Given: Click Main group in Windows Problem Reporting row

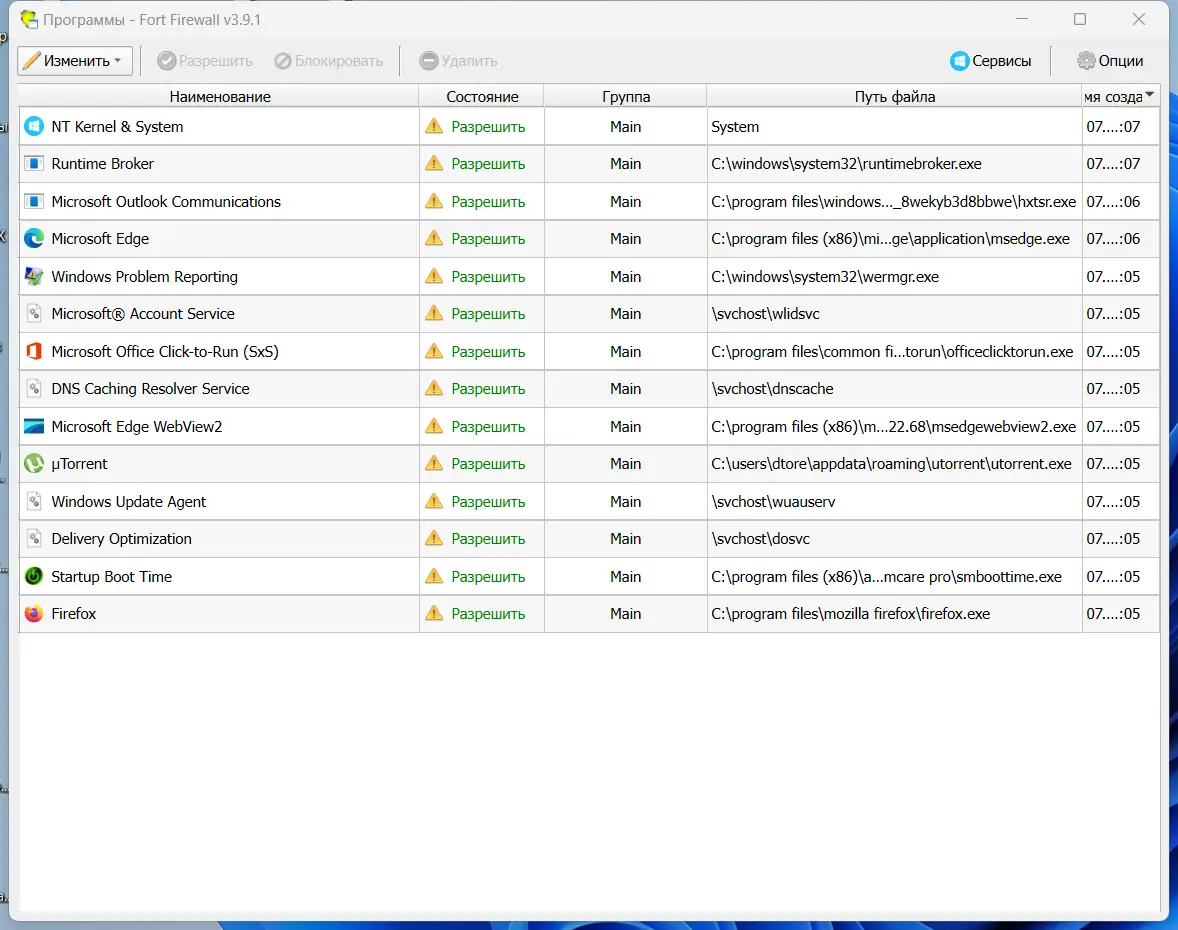Looking at the screenshot, I should [x=625, y=276].
